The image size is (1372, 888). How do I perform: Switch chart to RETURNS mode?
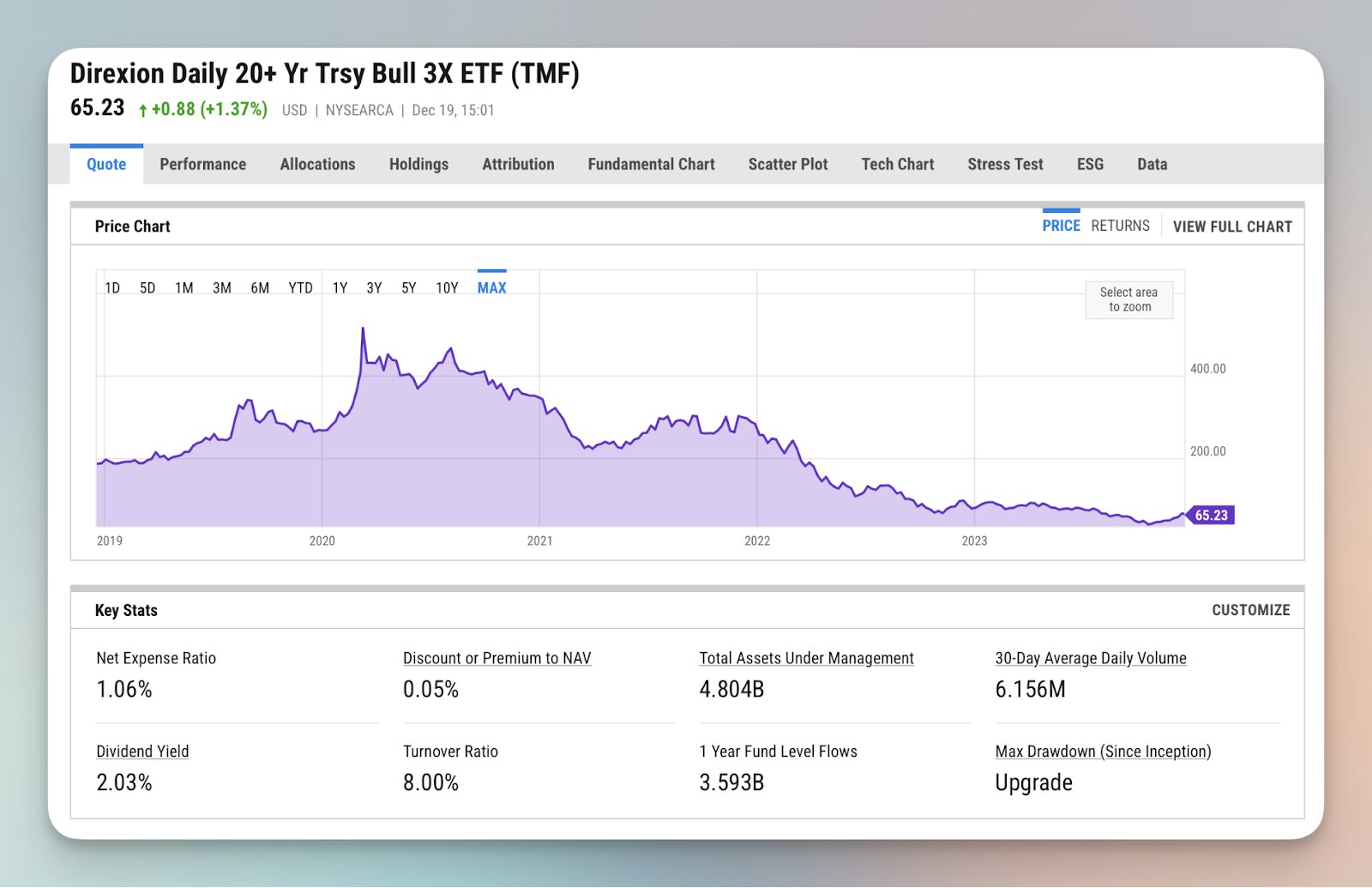[x=1120, y=225]
